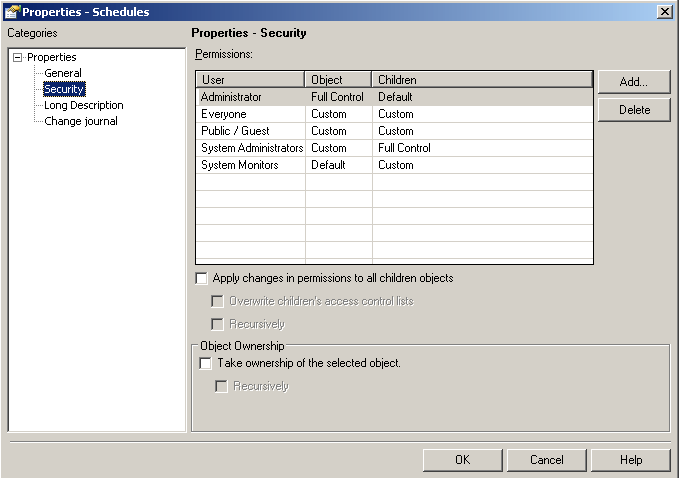The image size is (680, 478).
Task: Click Custom object cell for Public / Guest
Action: click(x=339, y=131)
